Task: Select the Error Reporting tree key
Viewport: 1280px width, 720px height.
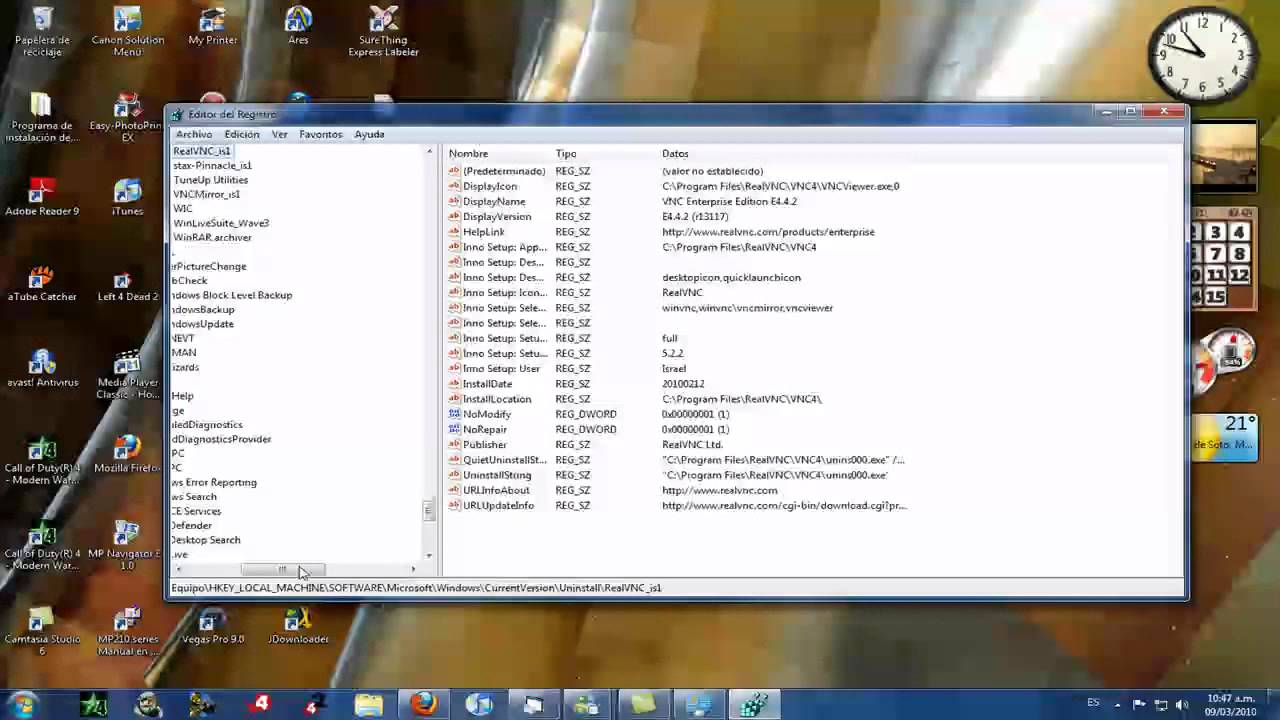Action: 214,483
